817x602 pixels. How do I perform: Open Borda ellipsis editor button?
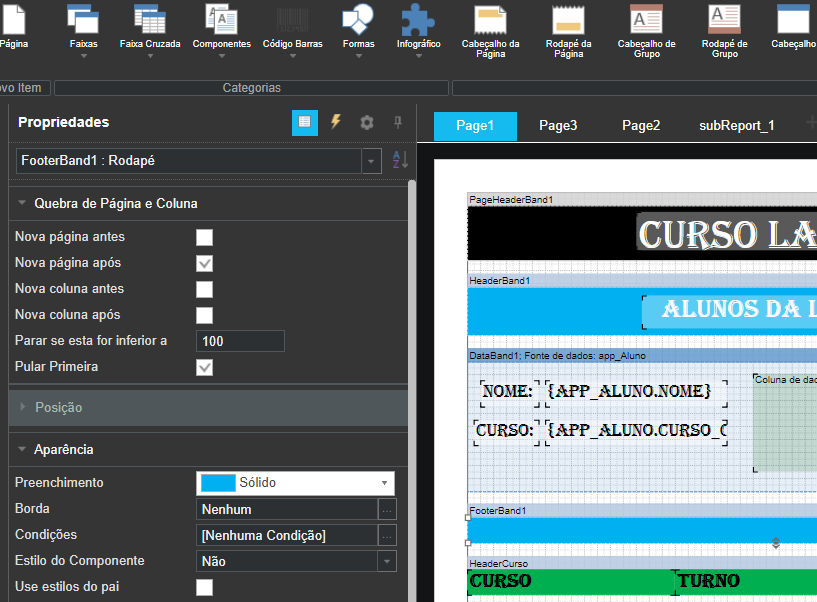pos(387,509)
